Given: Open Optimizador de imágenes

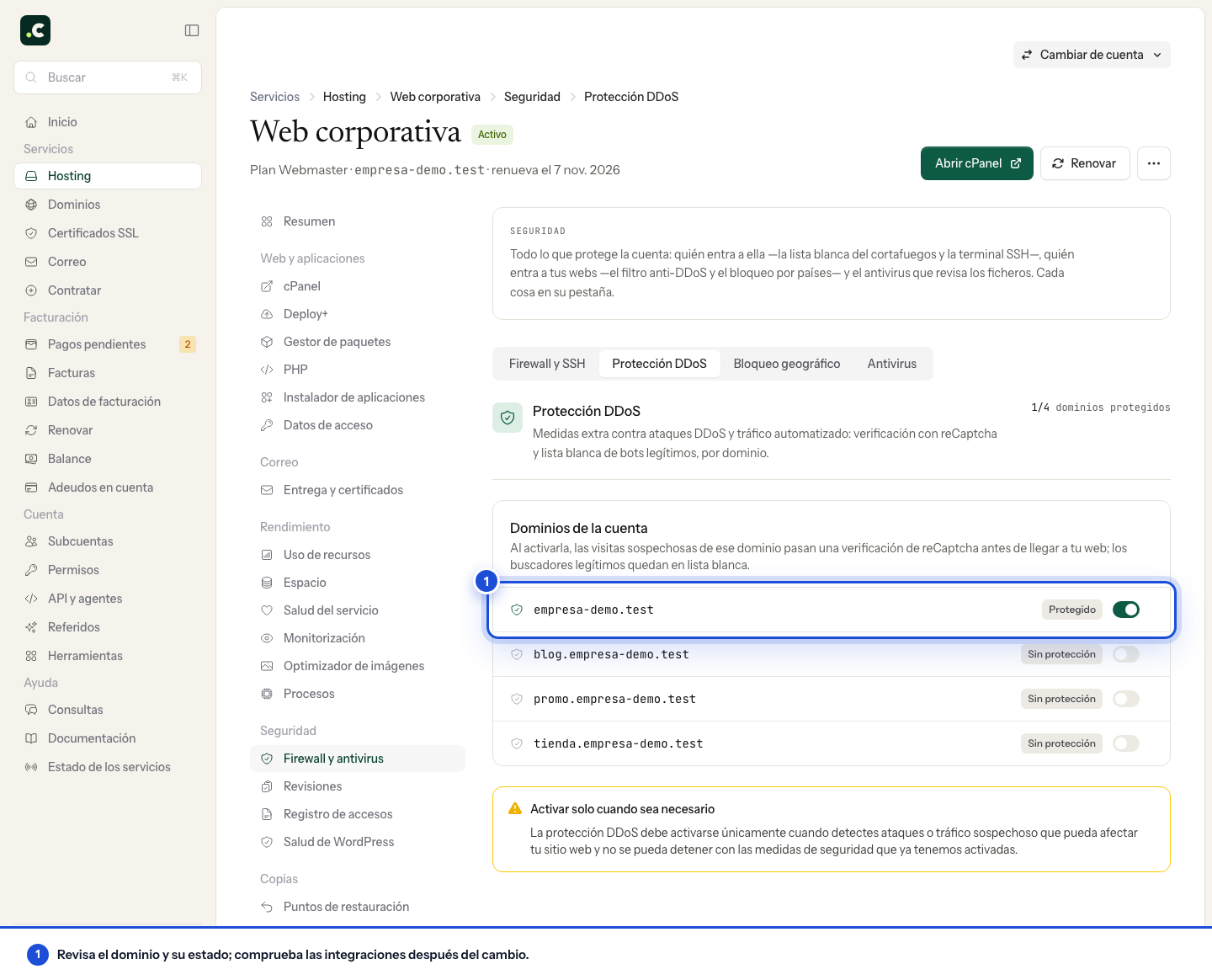Looking at the screenshot, I should tap(358, 666).
